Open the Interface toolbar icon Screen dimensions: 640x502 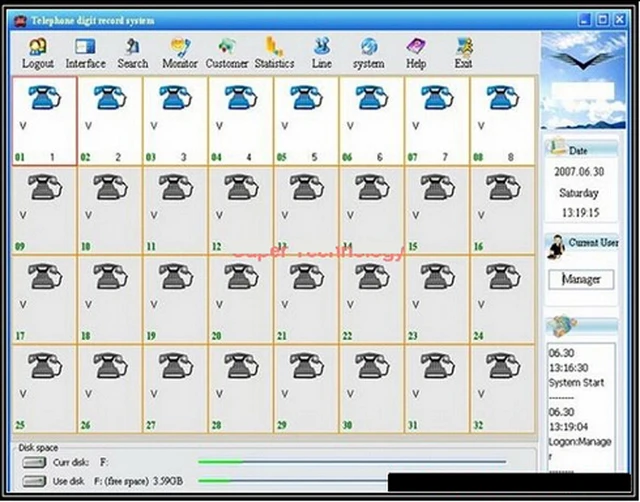click(85, 47)
